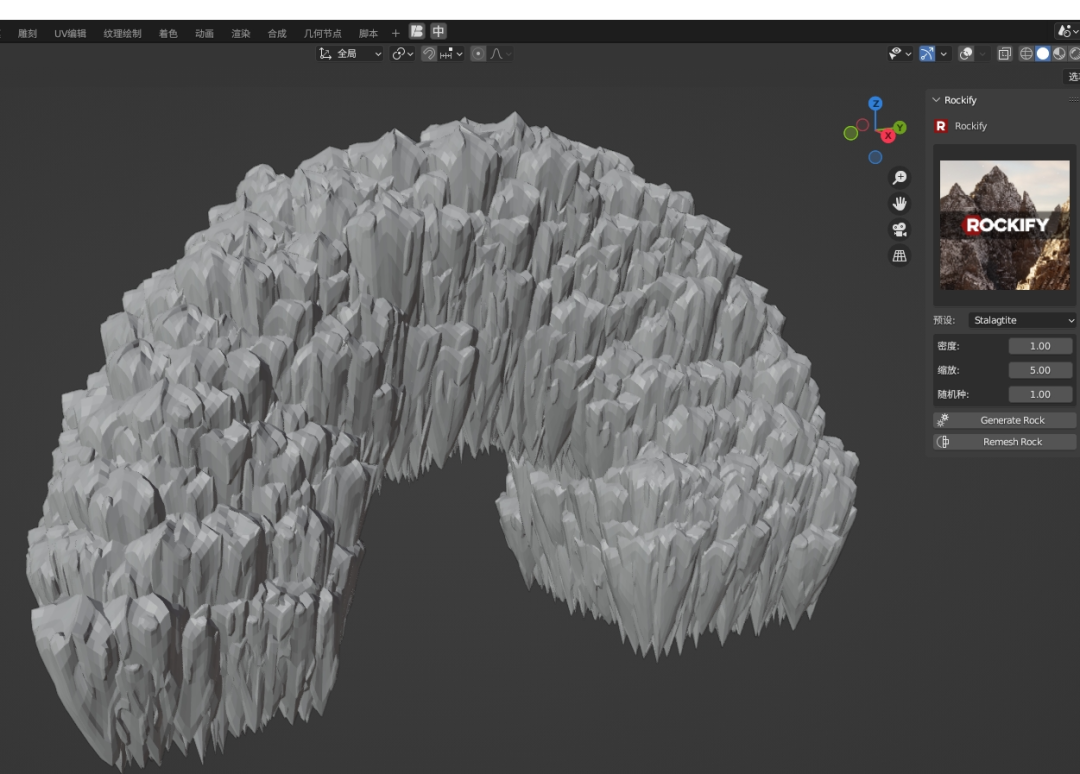Click the Rockify mountain preview thumbnail
The height and width of the screenshot is (774, 1080).
tap(1005, 225)
